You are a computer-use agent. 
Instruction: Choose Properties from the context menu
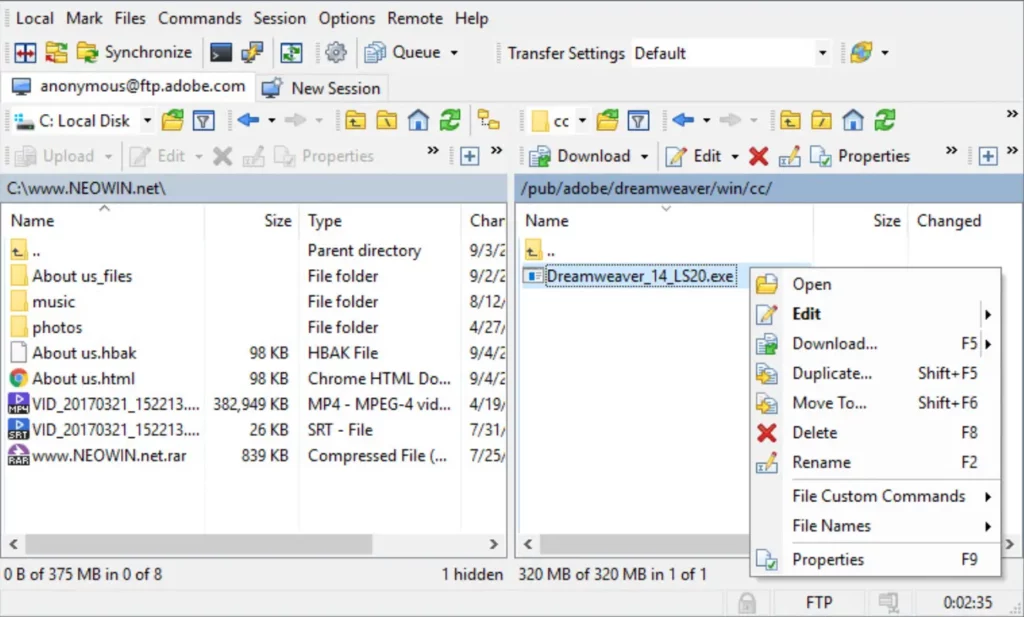pyautogui.click(x=875, y=560)
